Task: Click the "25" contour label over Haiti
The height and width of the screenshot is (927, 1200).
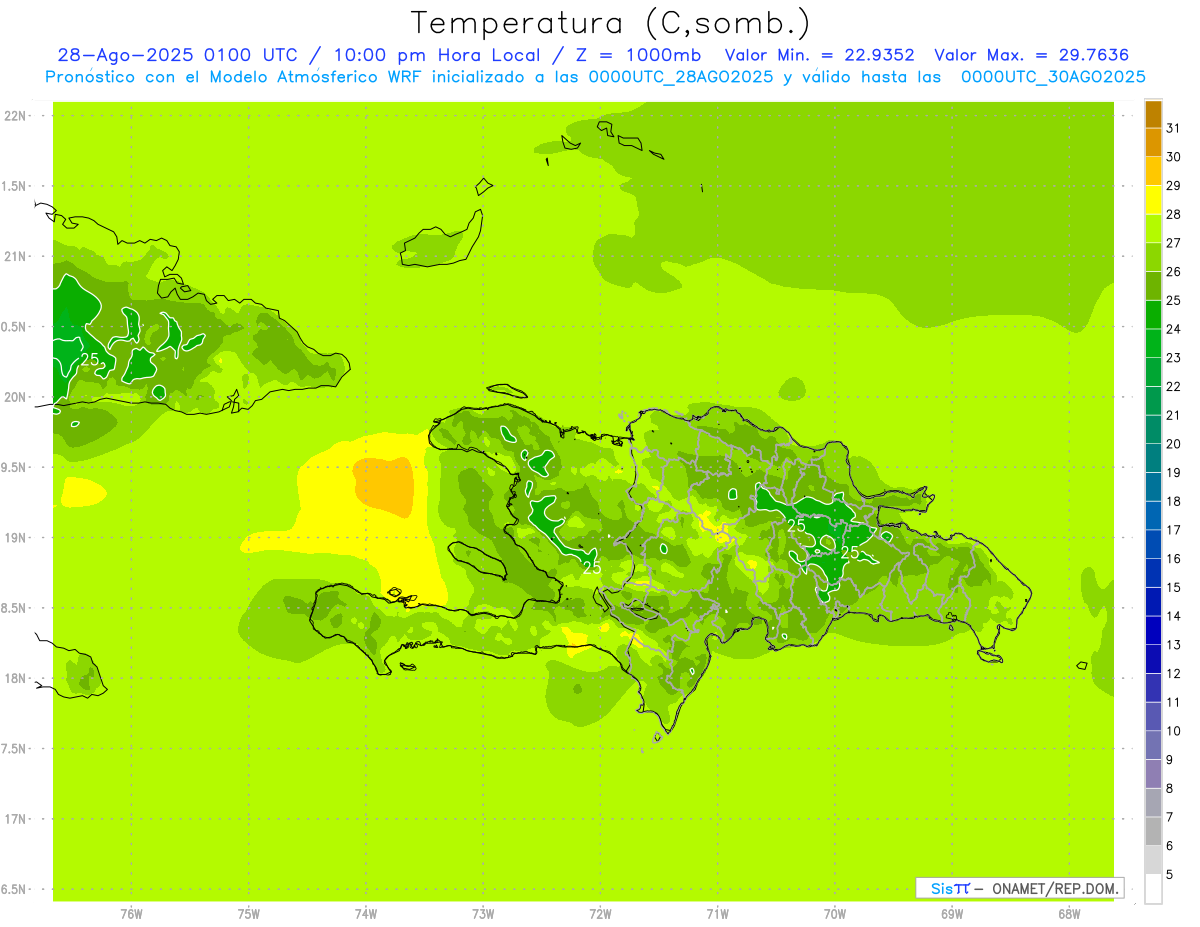Action: tap(592, 568)
